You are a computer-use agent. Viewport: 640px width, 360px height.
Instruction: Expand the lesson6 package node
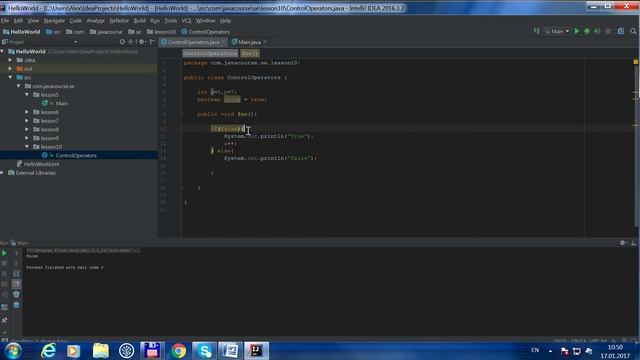pos(27,112)
